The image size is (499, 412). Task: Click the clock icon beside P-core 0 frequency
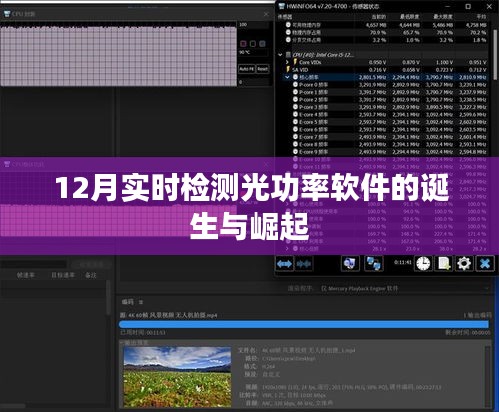(295, 85)
